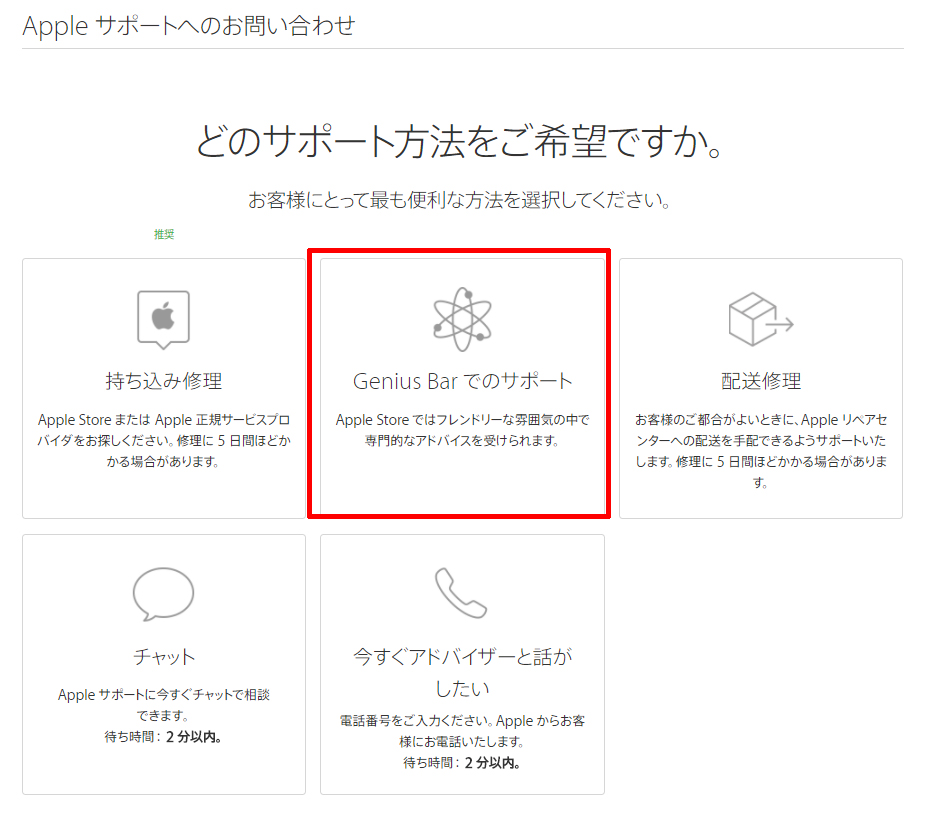942x813 pixels.
Task: Click the telephone handset icon
Action: 461,592
